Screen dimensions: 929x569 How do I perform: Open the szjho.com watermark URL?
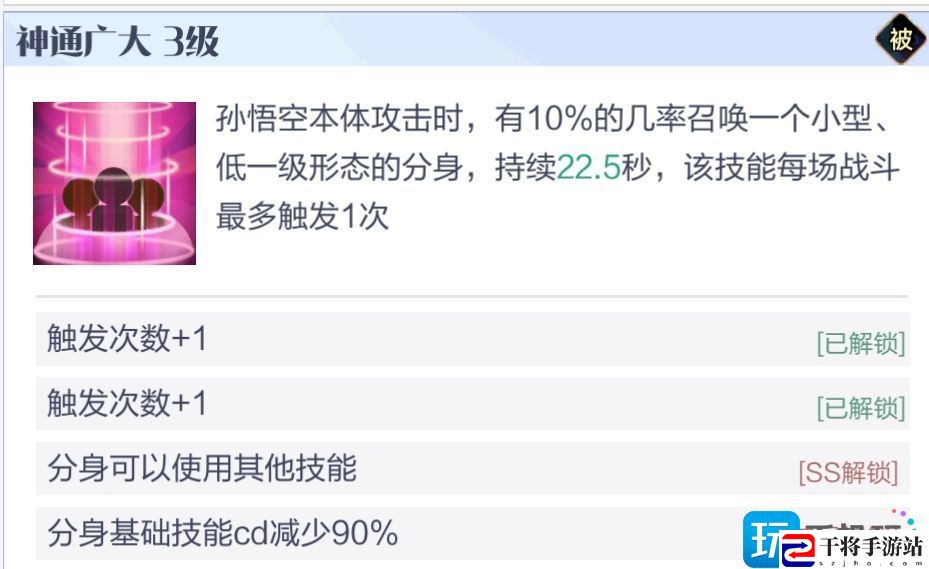pyautogui.click(x=871, y=561)
